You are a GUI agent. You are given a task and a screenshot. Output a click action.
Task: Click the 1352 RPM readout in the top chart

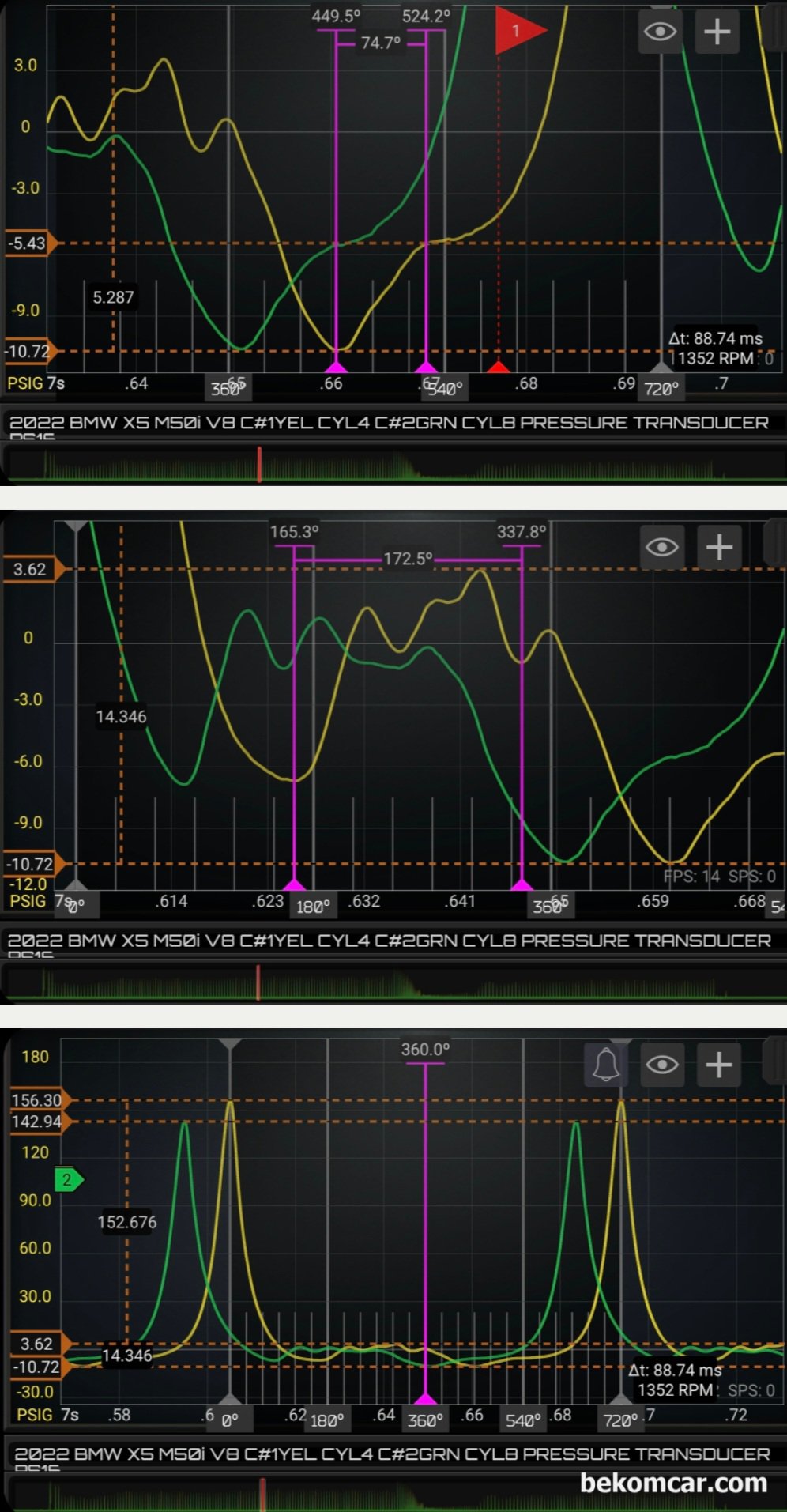pos(716,358)
